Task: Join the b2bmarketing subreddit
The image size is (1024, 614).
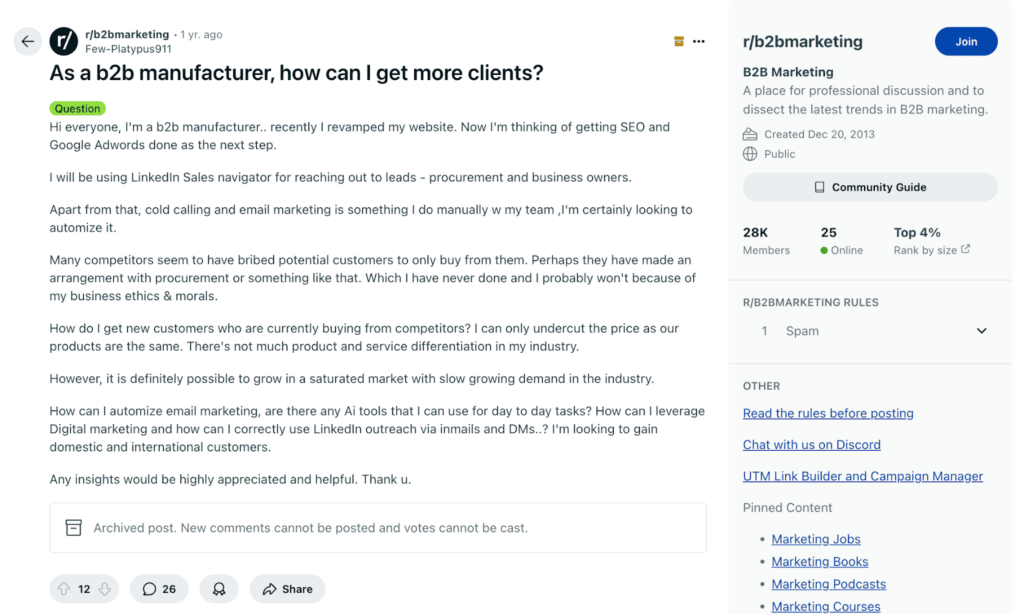Action: [x=966, y=41]
